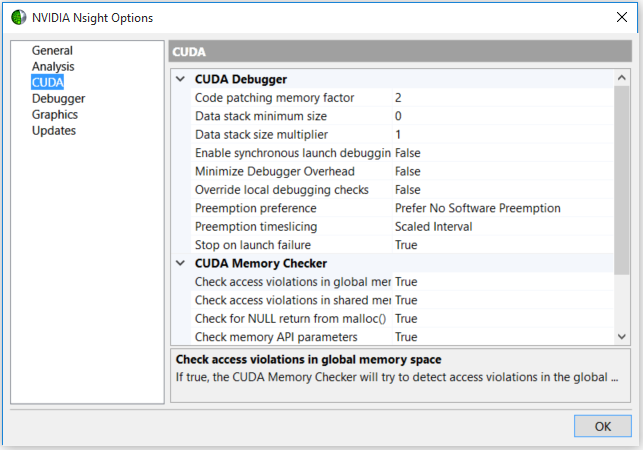This screenshot has height=450, width=643.
Task: Click scrollbar up arrow in property grid
Action: click(622, 78)
